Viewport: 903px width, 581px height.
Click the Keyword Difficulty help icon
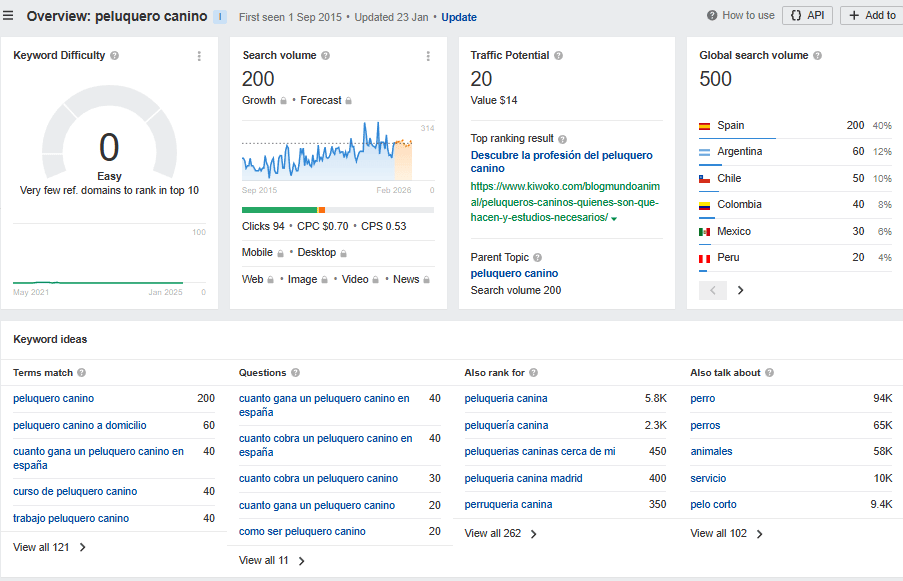[x=115, y=56]
